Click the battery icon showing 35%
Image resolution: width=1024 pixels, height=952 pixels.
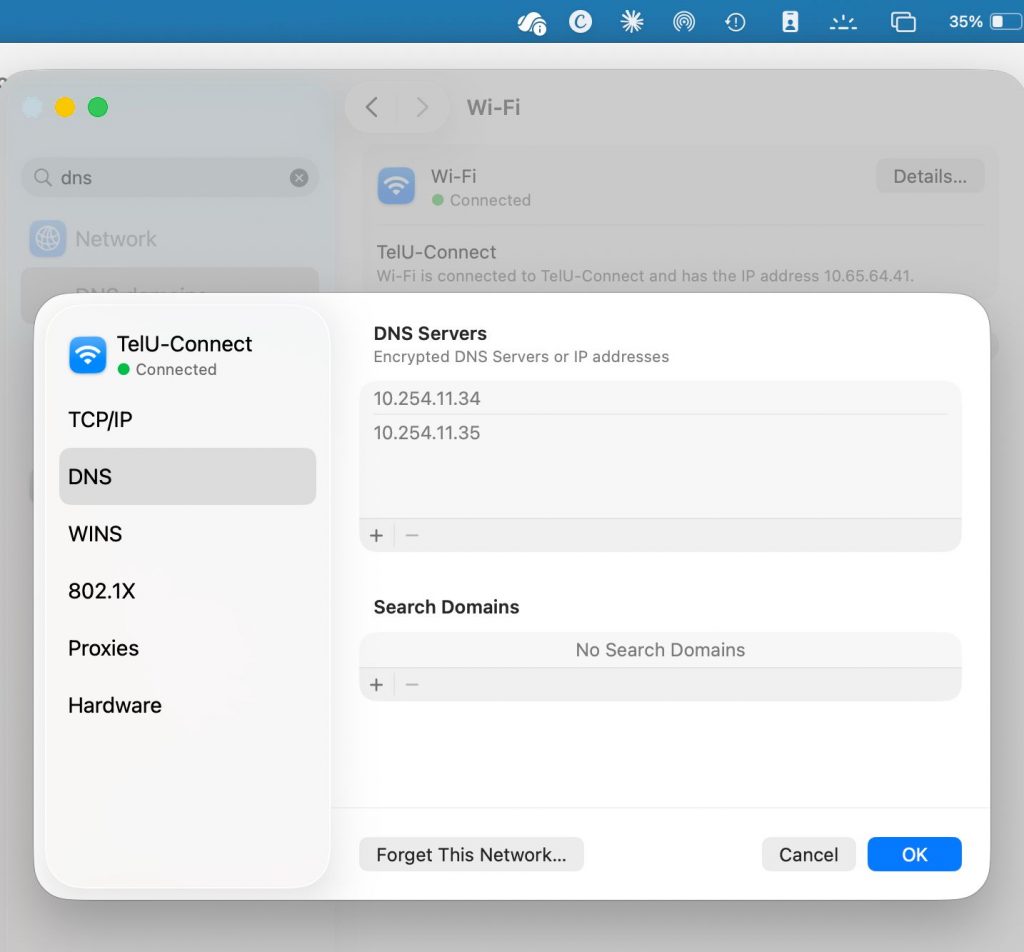pyautogui.click(x=1006, y=22)
